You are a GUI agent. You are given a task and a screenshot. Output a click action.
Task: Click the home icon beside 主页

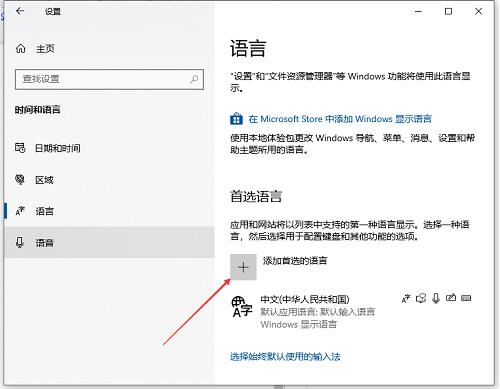[21, 49]
